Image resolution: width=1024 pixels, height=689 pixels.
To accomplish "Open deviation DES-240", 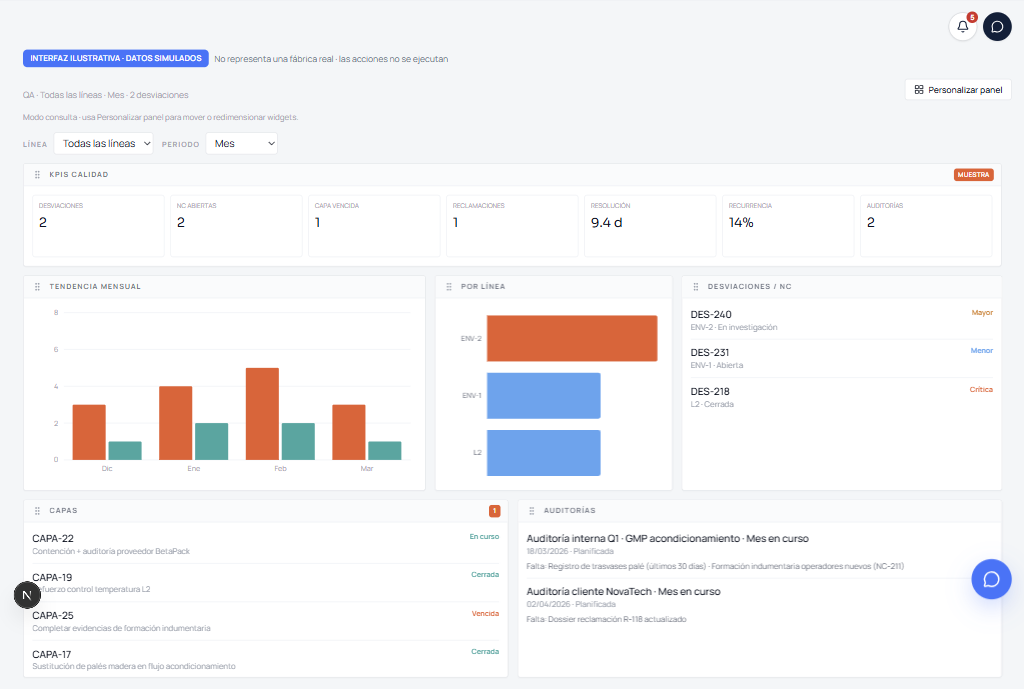I will [x=842, y=321].
